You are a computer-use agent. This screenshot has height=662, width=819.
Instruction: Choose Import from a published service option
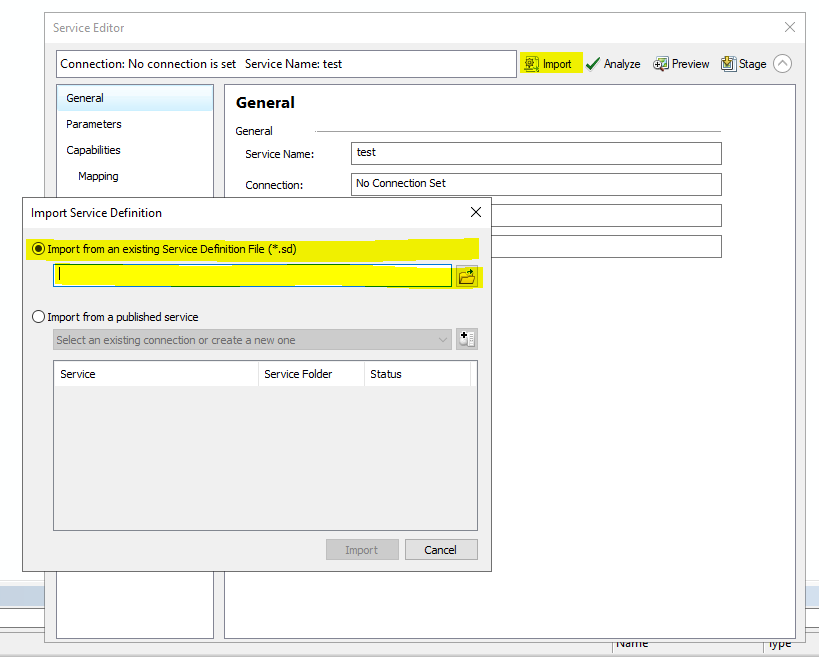click(x=37, y=316)
